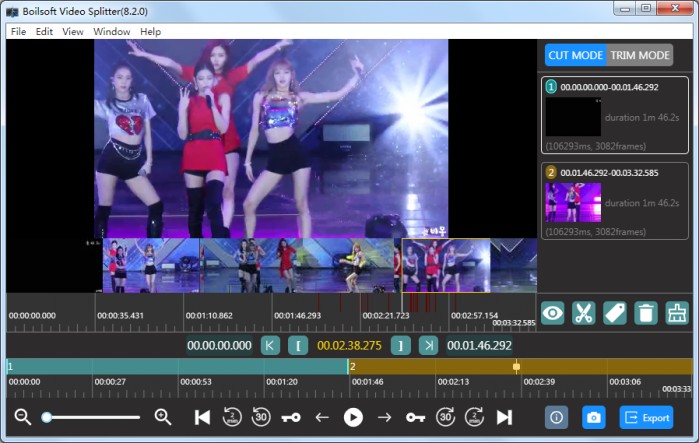Play the video
The width and height of the screenshot is (699, 443).
tap(353, 418)
